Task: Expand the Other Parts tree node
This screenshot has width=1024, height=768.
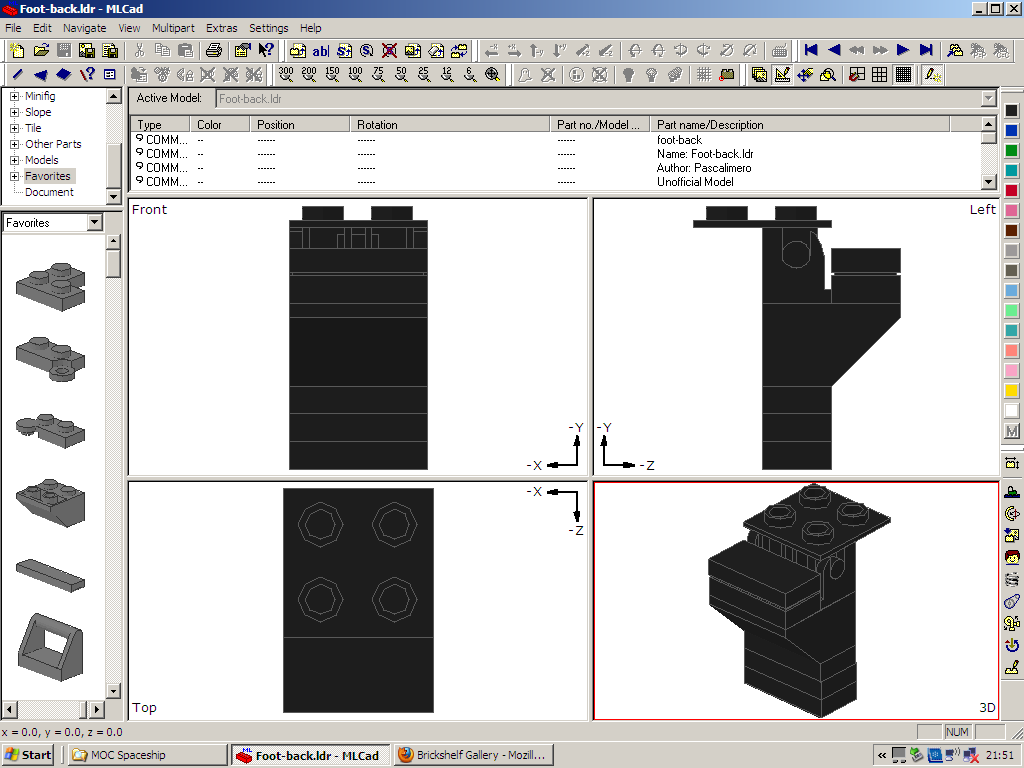Action: pyautogui.click(x=15, y=144)
